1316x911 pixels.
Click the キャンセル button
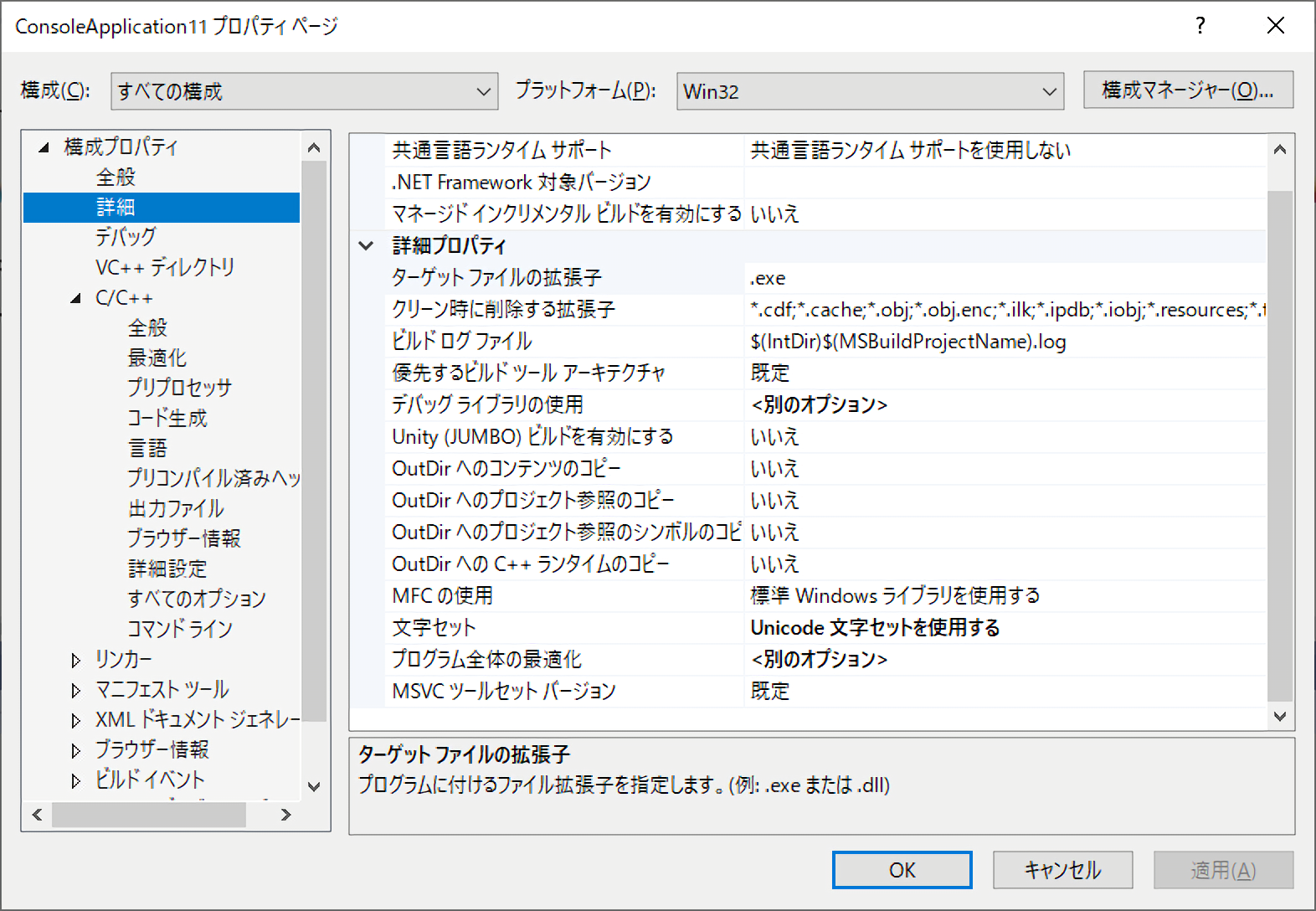(x=1062, y=870)
